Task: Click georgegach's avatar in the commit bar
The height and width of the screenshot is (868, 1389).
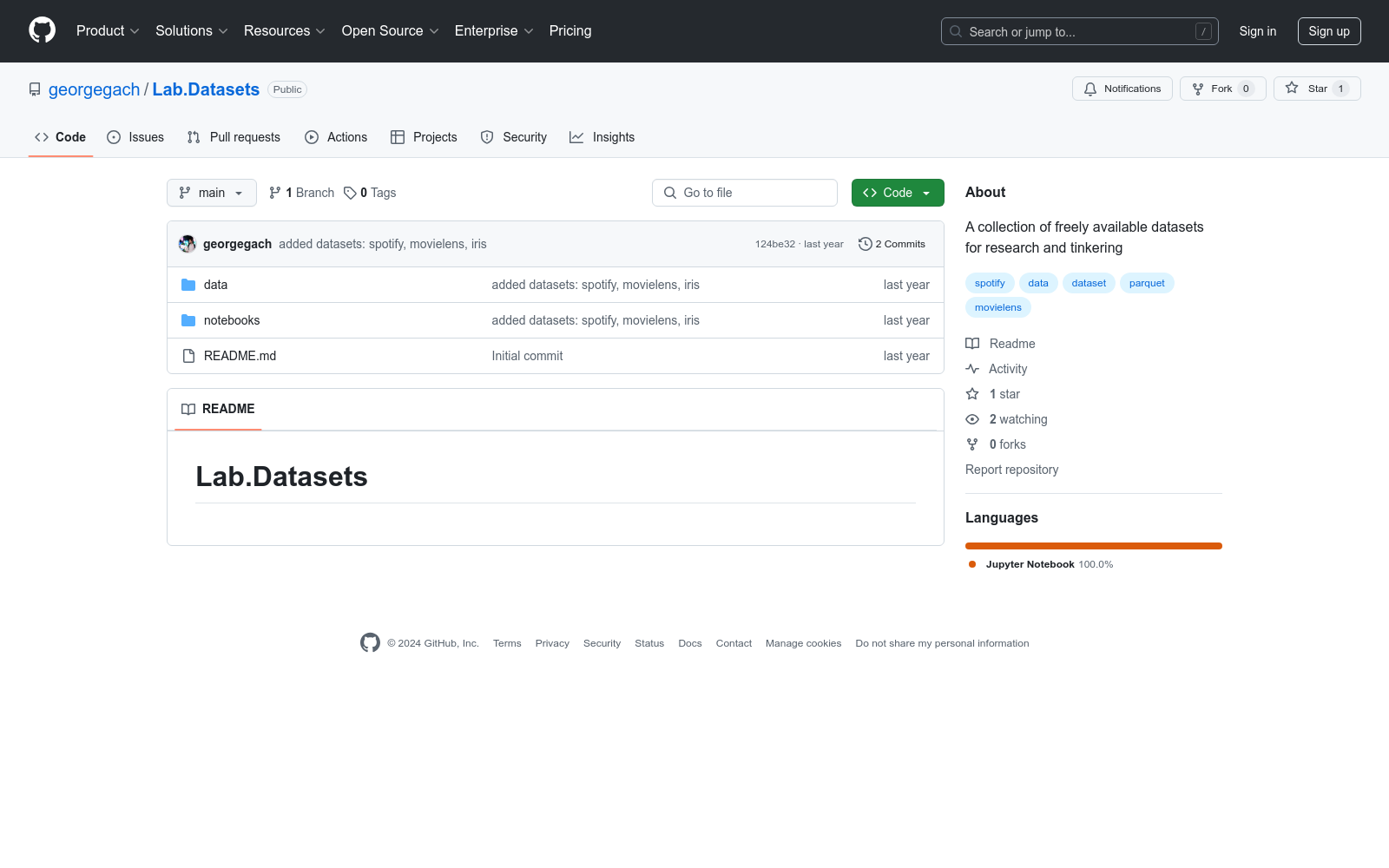Action: click(188, 244)
